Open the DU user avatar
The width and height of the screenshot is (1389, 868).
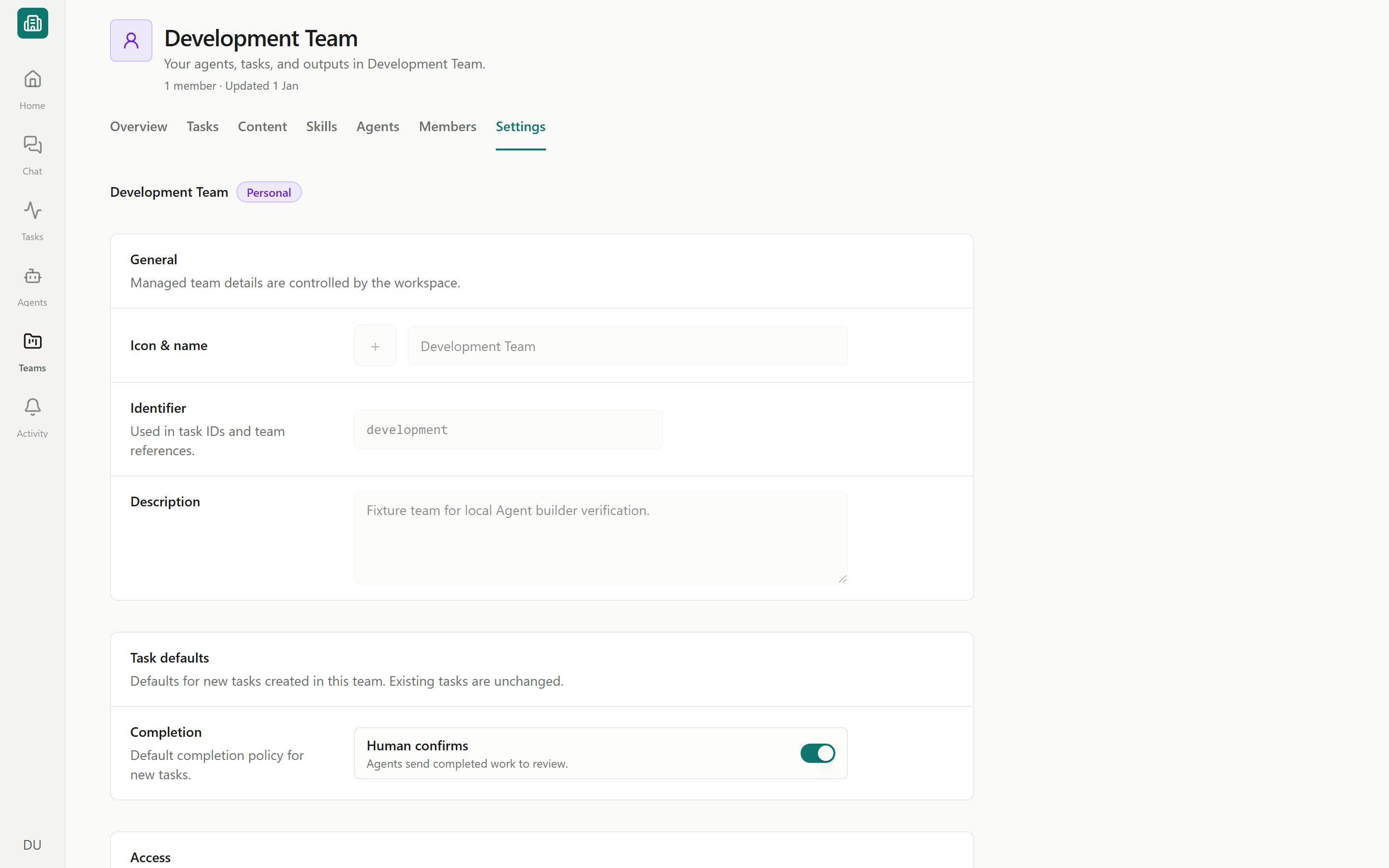pyautogui.click(x=32, y=844)
